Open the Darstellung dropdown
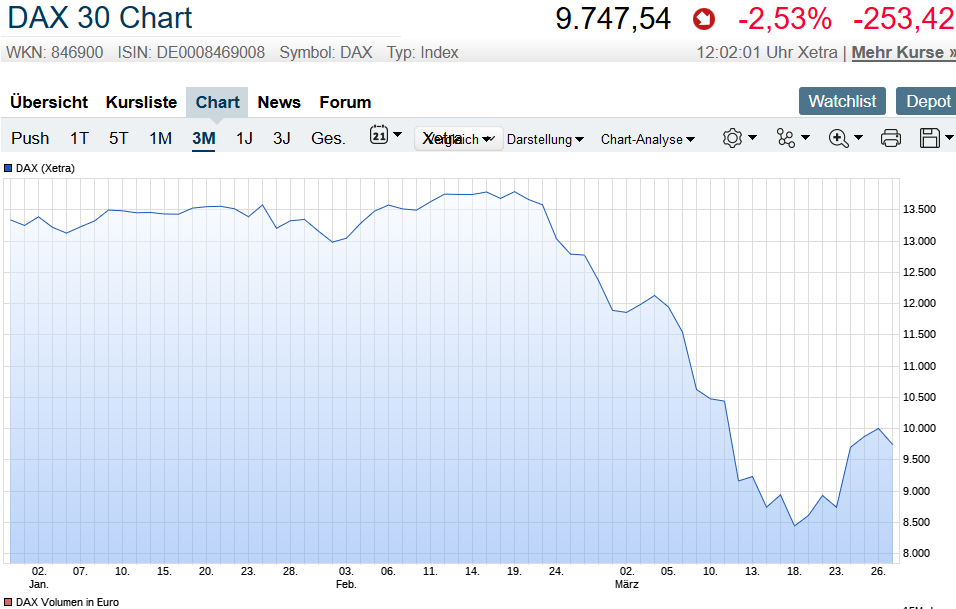 pyautogui.click(x=545, y=140)
